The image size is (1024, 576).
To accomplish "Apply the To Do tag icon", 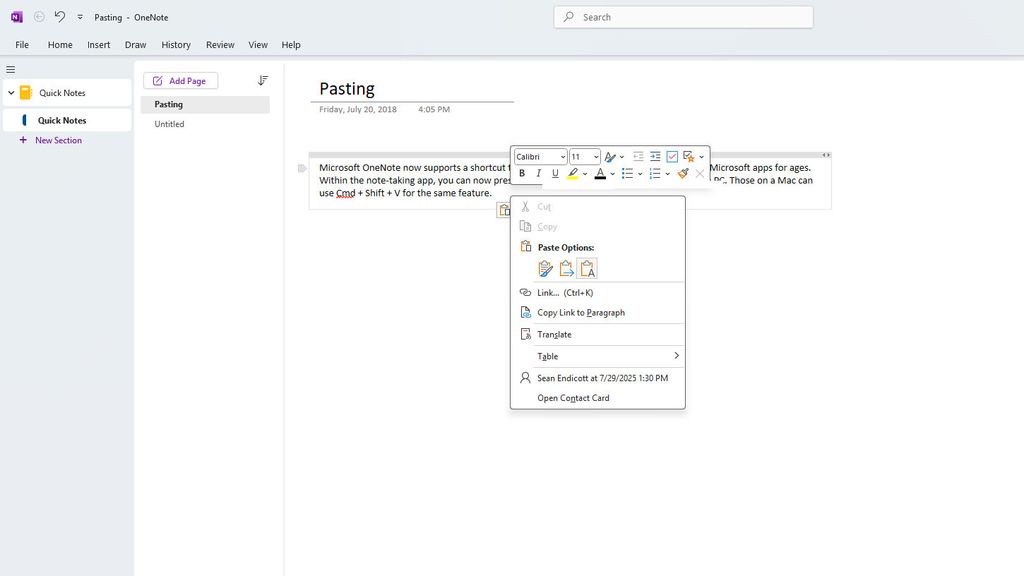I will [x=672, y=156].
